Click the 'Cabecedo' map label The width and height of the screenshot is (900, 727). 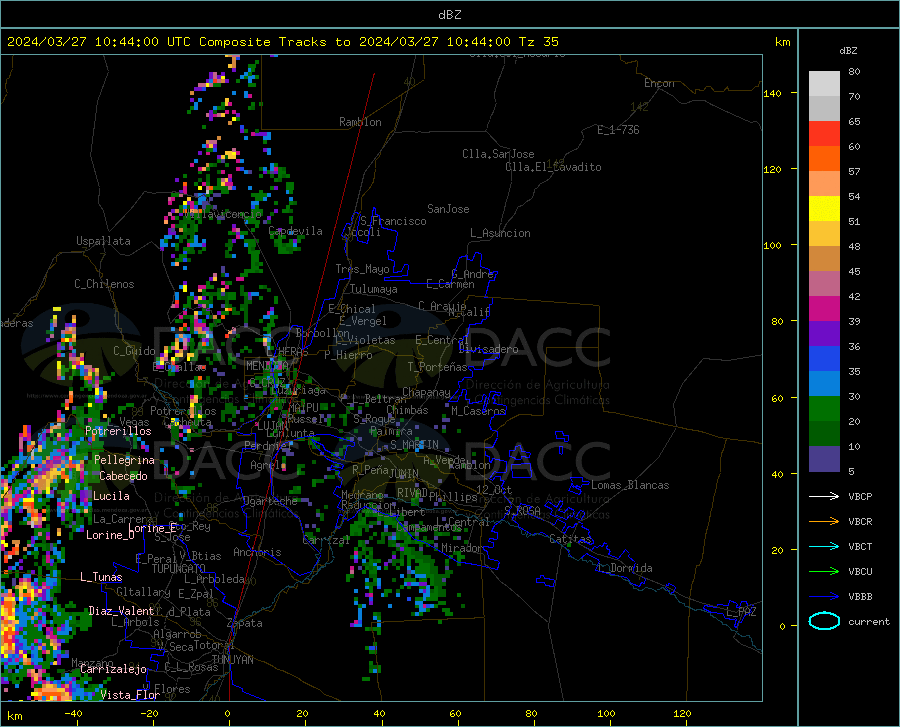(x=123, y=476)
